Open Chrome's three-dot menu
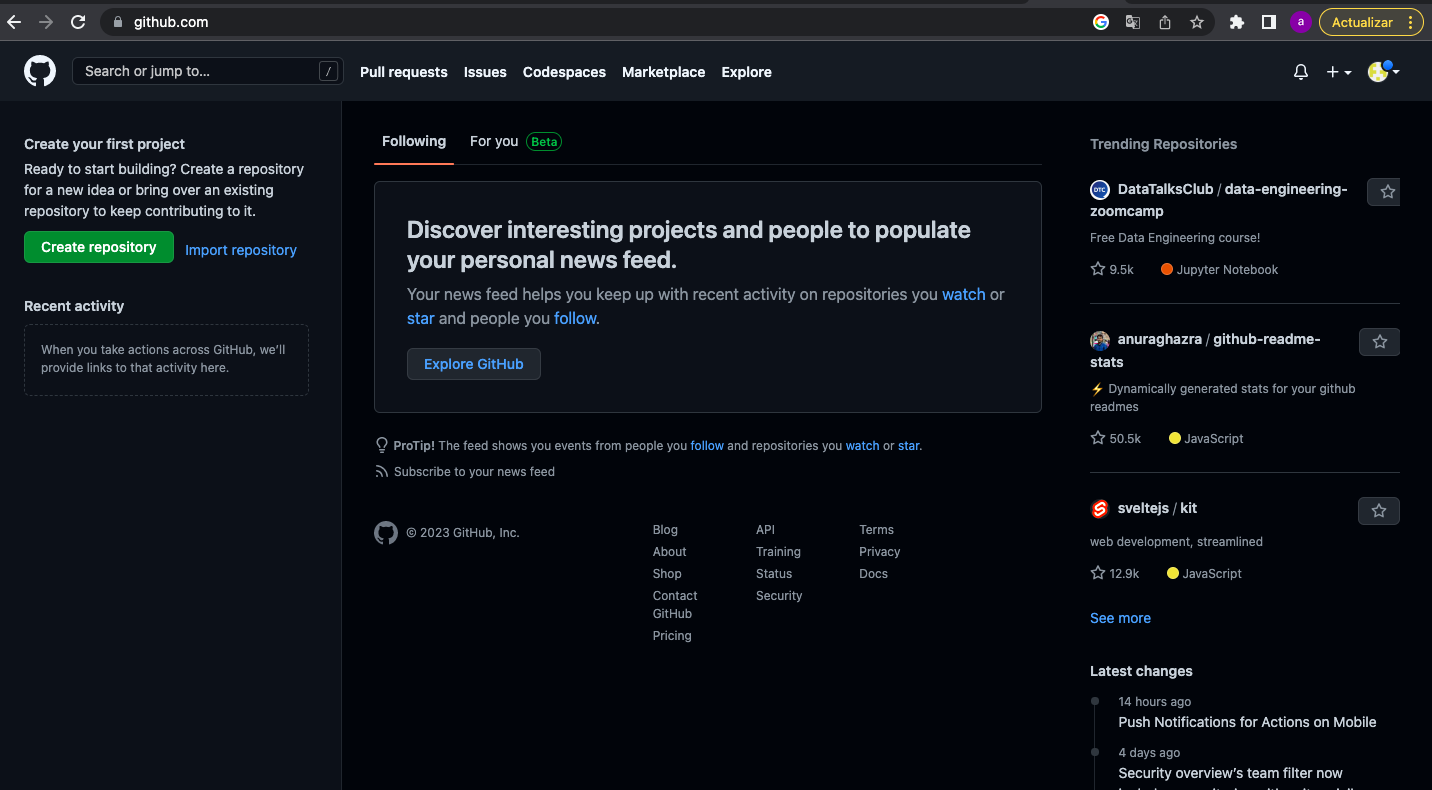 (x=1410, y=22)
